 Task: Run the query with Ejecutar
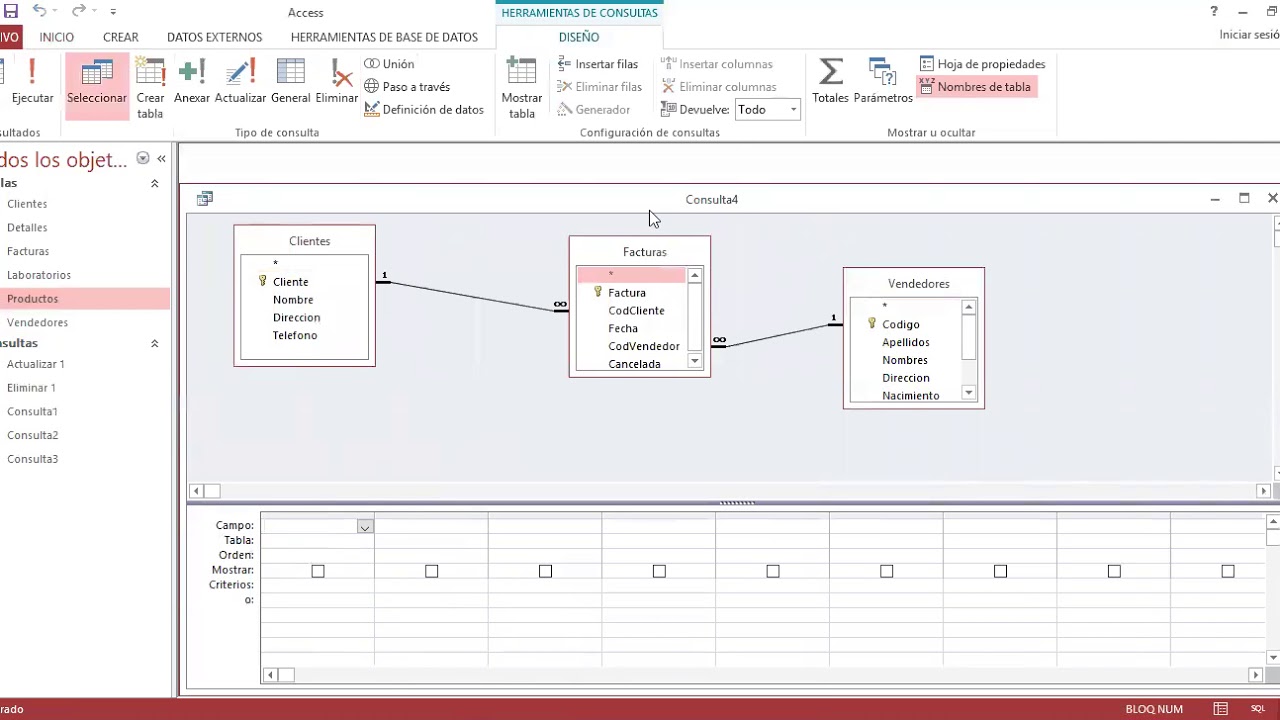(32, 82)
